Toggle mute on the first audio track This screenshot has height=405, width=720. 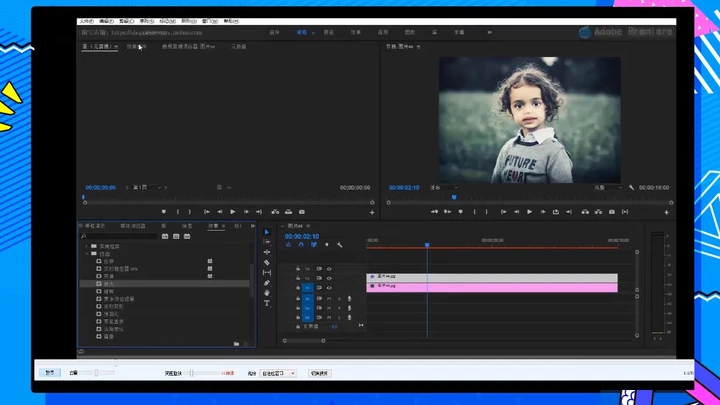click(329, 298)
